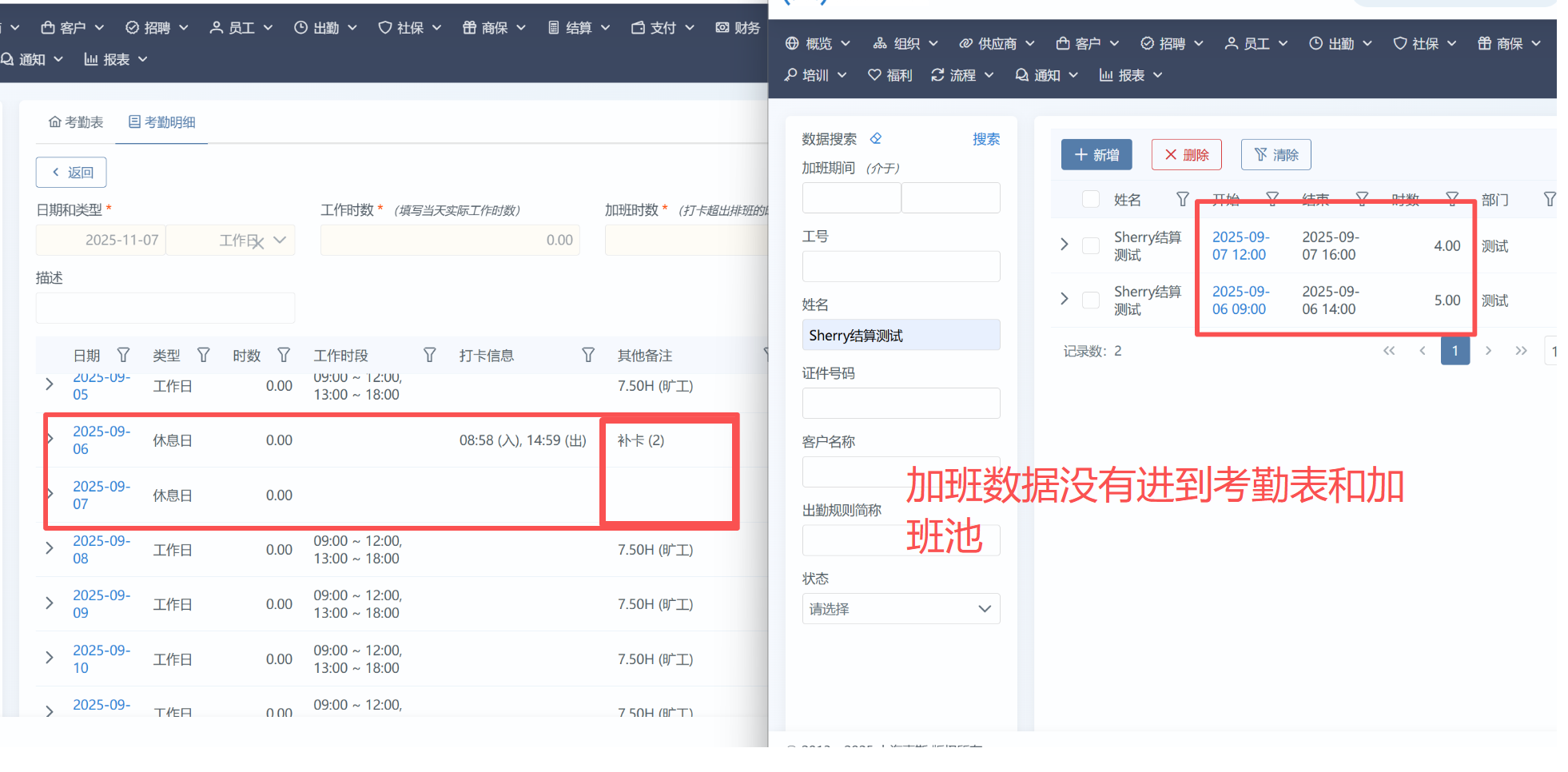The image size is (1568, 772).
Task: Toggle the select-all checkbox in header
Action: [1090, 199]
